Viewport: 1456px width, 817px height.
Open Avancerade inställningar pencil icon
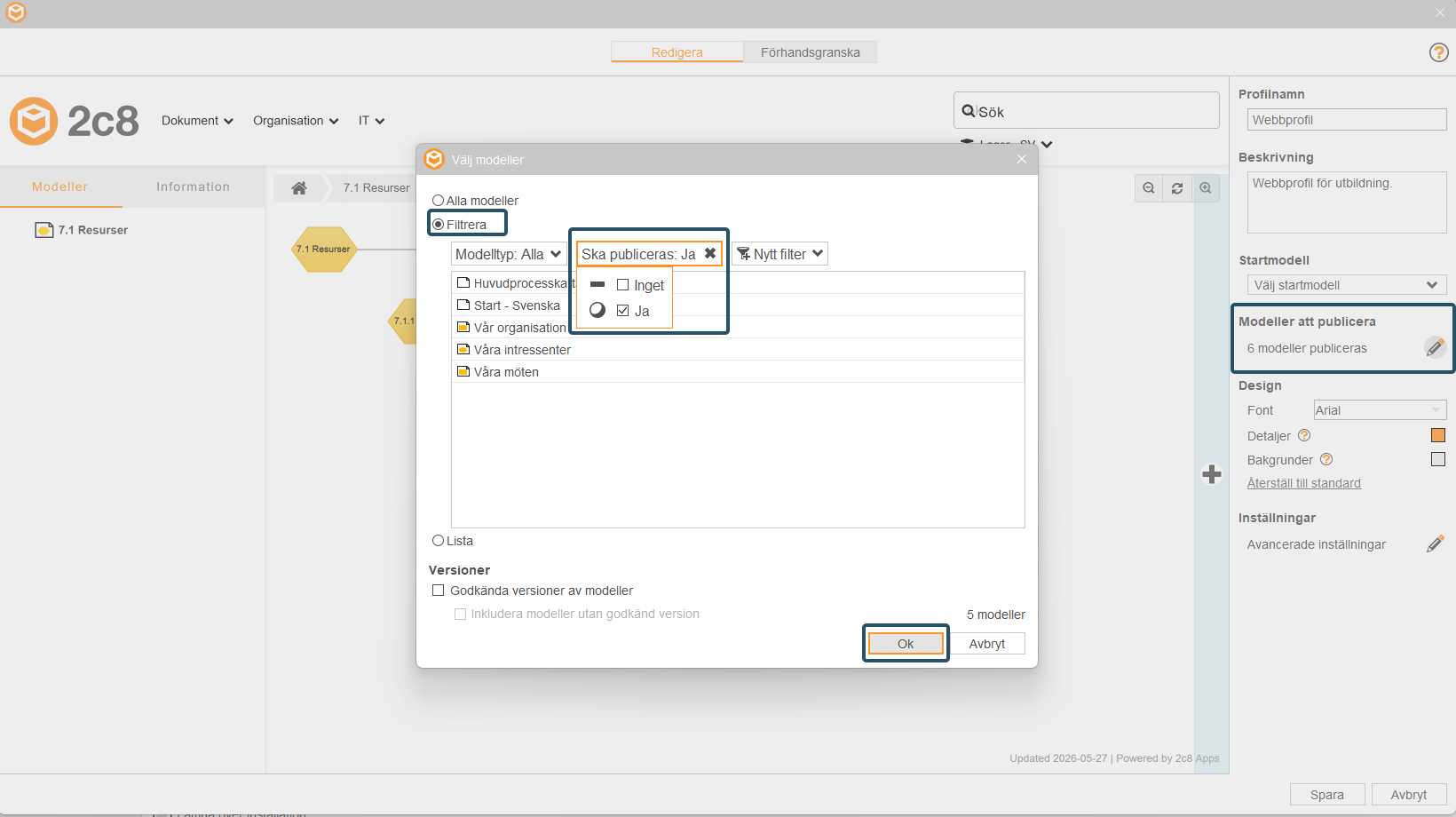pos(1435,544)
